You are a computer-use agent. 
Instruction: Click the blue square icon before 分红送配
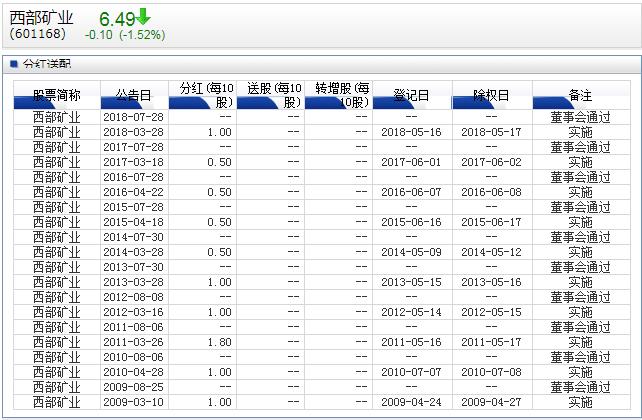point(14,64)
